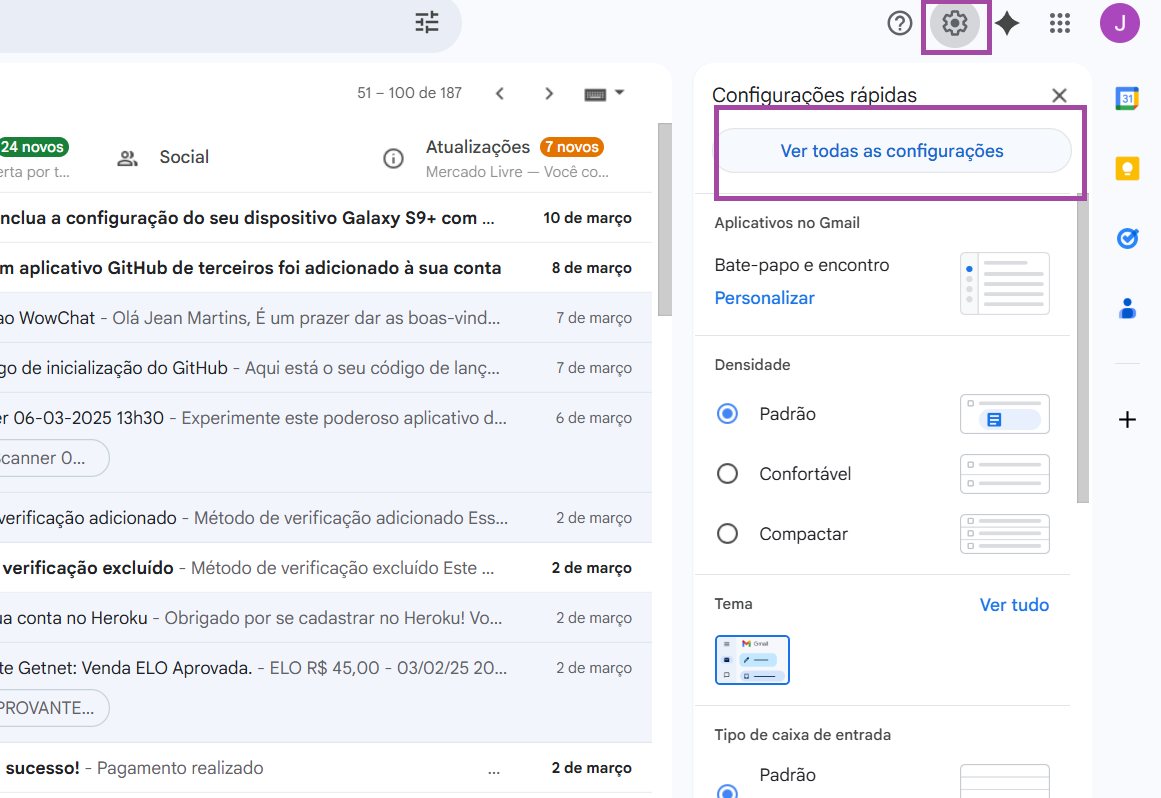Open Google Tasks in side panel

pos(1127,239)
